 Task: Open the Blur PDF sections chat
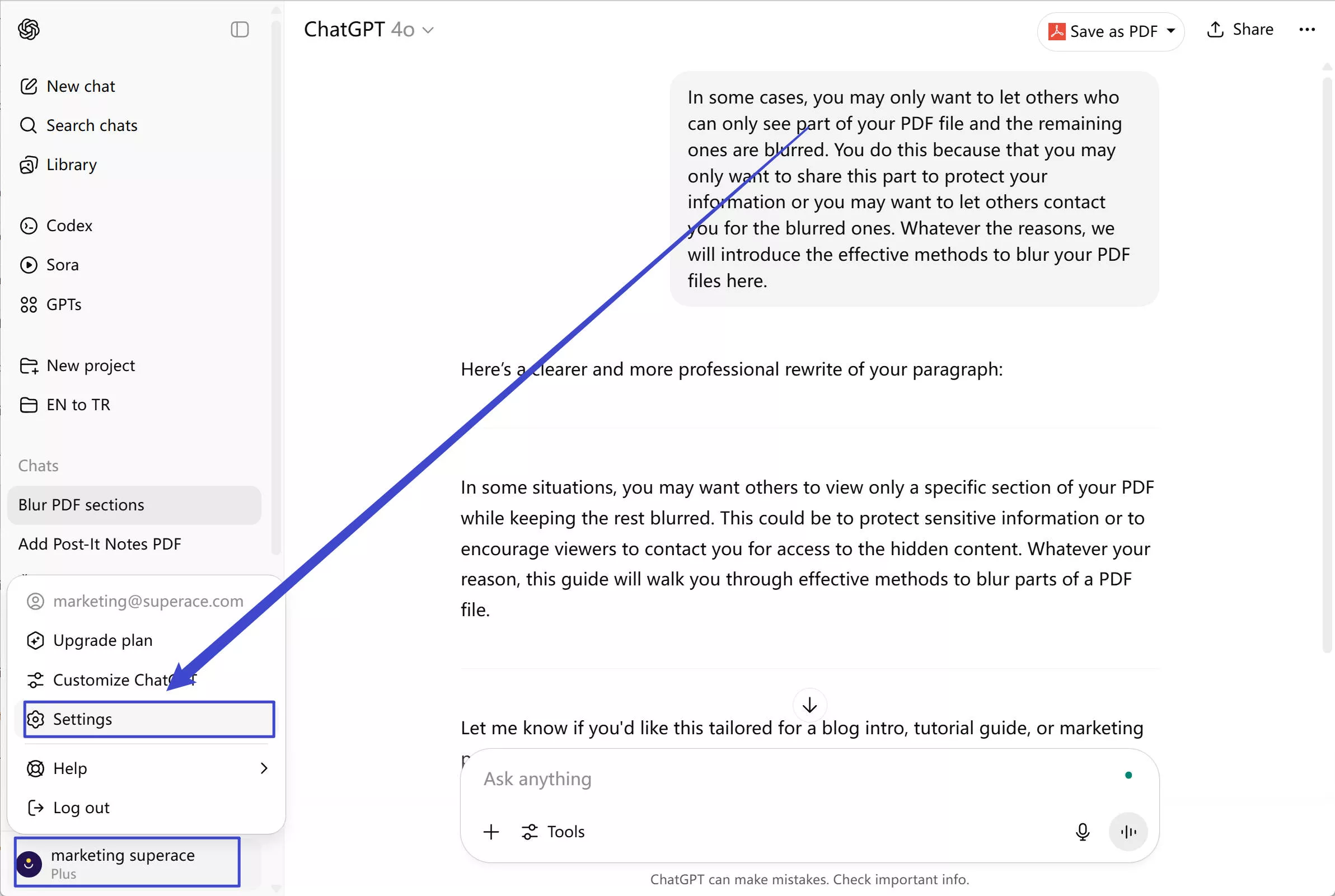click(81, 505)
